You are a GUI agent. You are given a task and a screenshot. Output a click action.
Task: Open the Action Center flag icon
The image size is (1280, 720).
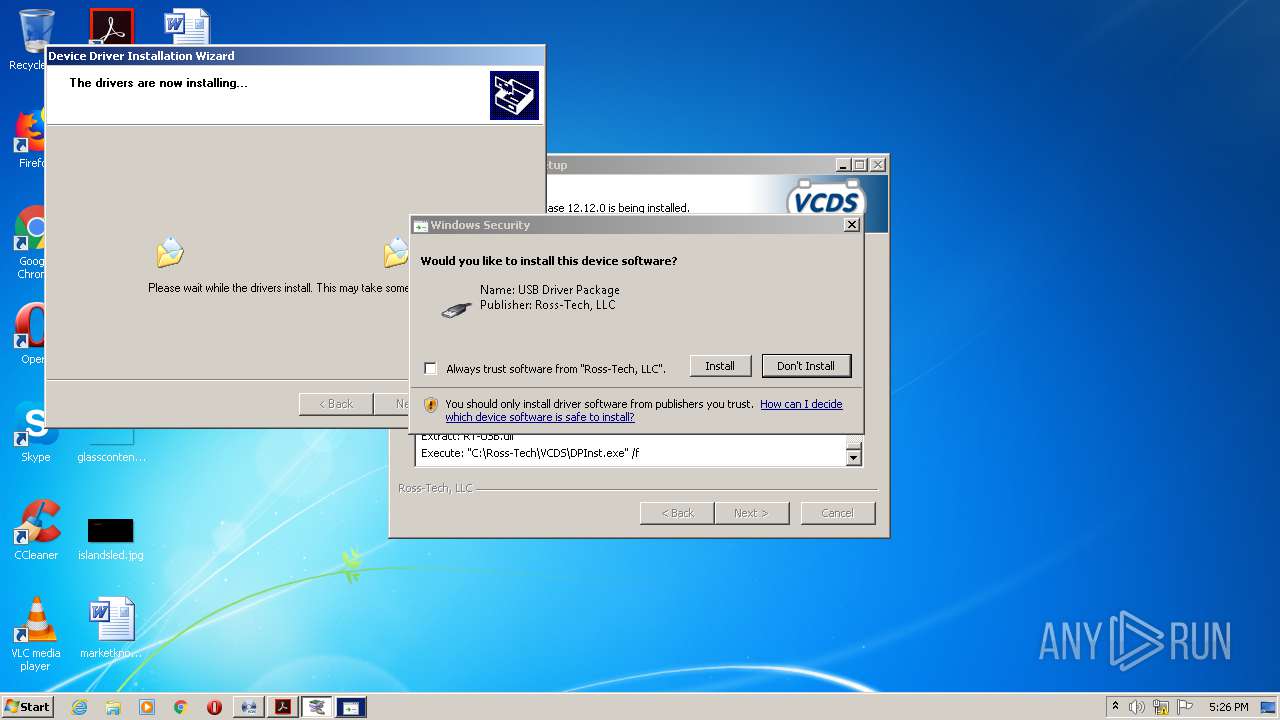(x=1184, y=707)
